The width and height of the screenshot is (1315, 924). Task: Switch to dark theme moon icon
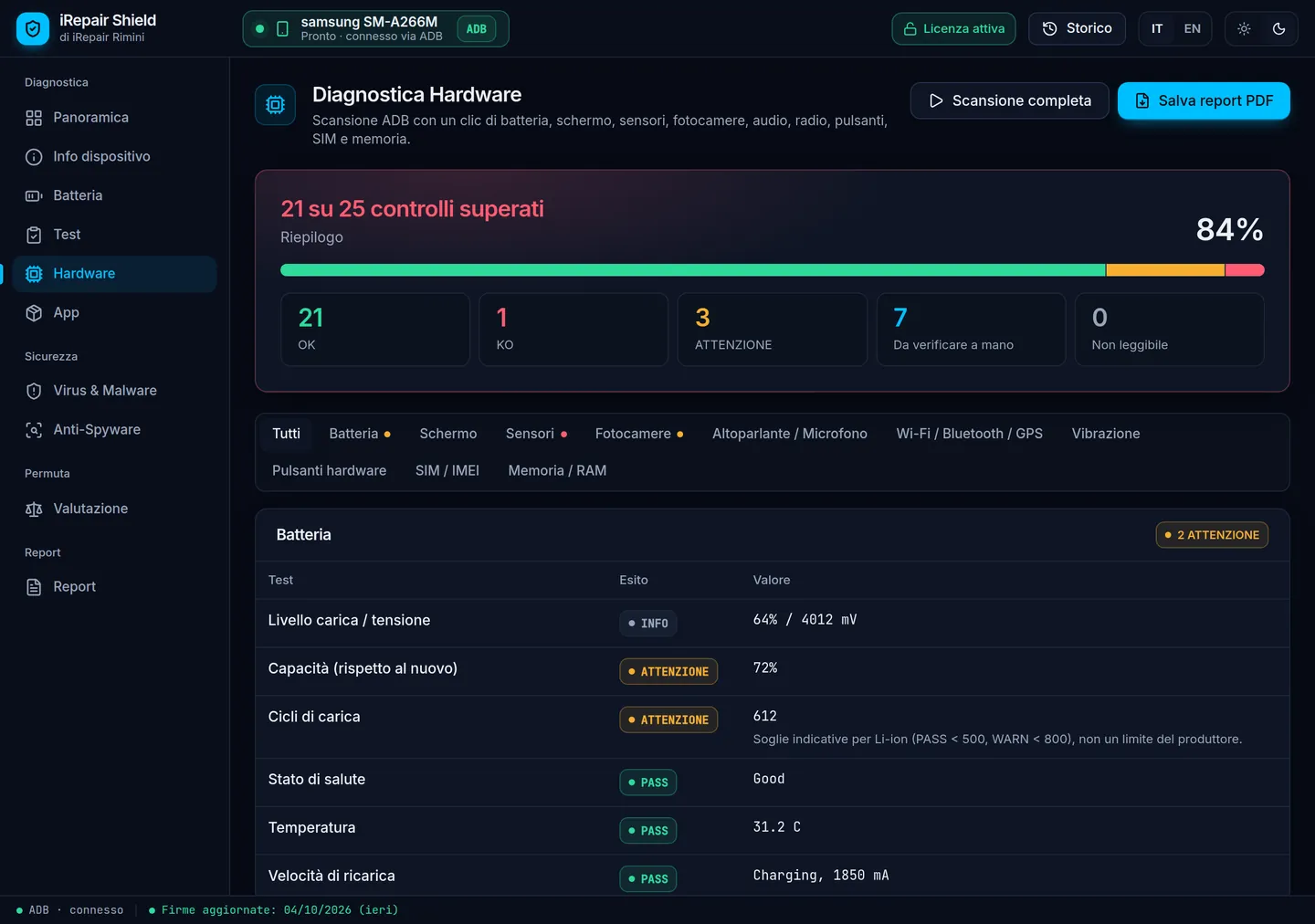coord(1278,28)
